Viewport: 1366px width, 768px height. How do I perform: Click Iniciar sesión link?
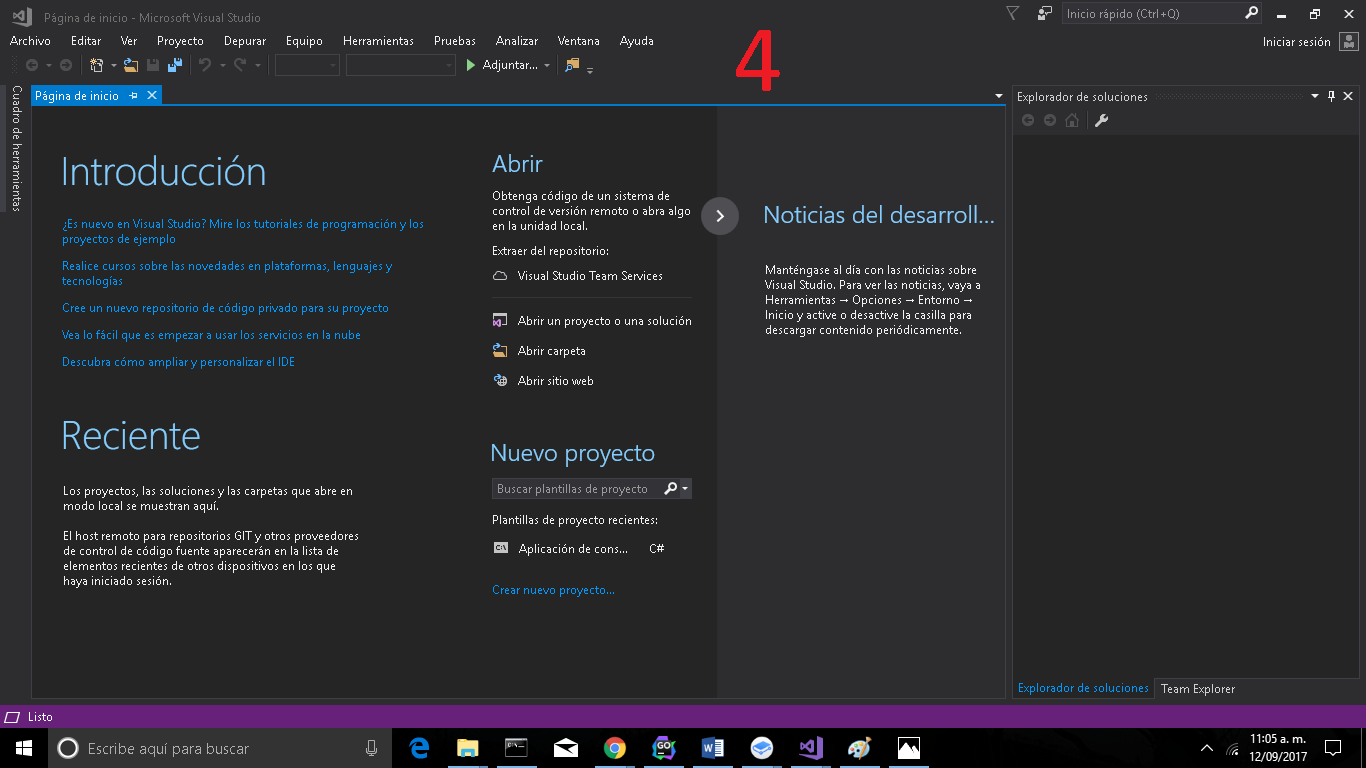click(1297, 42)
